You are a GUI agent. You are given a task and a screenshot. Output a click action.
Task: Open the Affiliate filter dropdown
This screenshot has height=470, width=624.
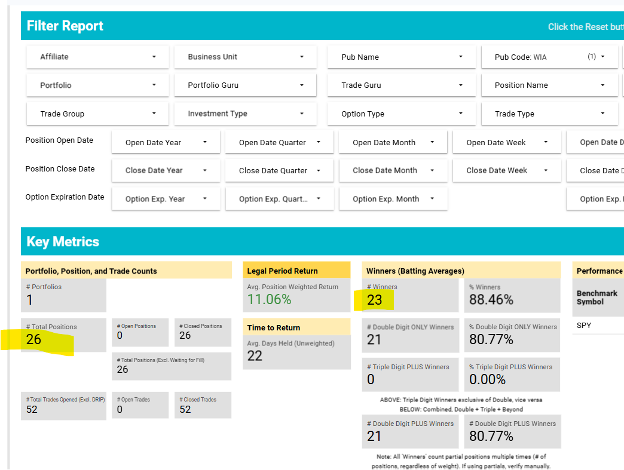94,57
